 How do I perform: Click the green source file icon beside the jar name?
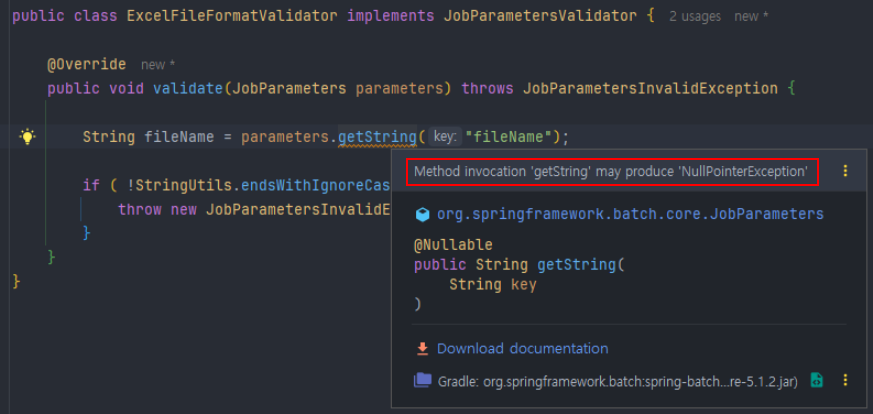(817, 381)
